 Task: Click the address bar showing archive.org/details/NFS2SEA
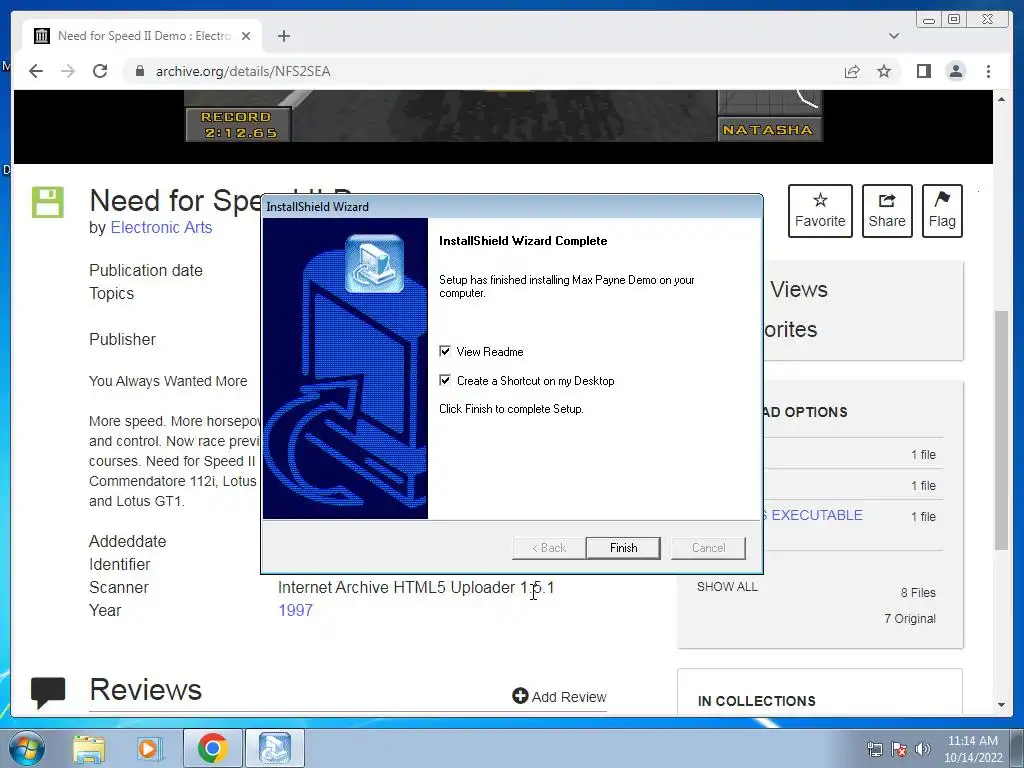483,71
